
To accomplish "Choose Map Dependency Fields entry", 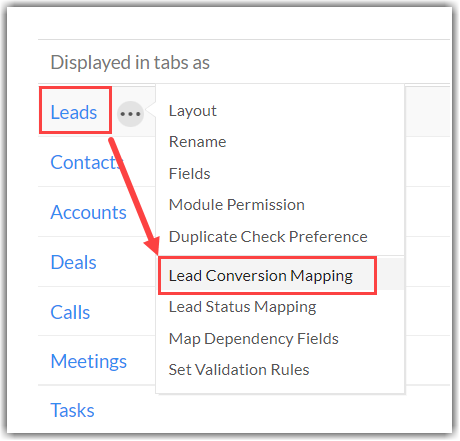I will 254,339.
